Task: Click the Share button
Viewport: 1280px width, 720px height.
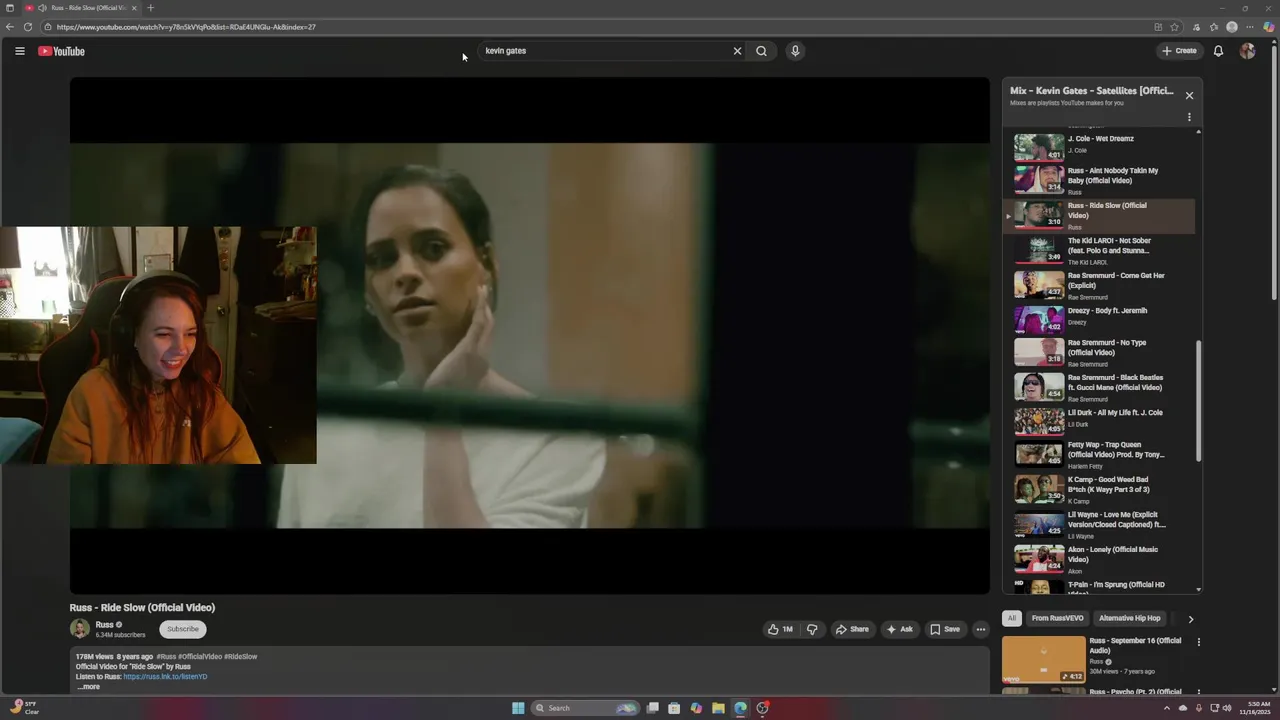Action: pyautogui.click(x=852, y=629)
